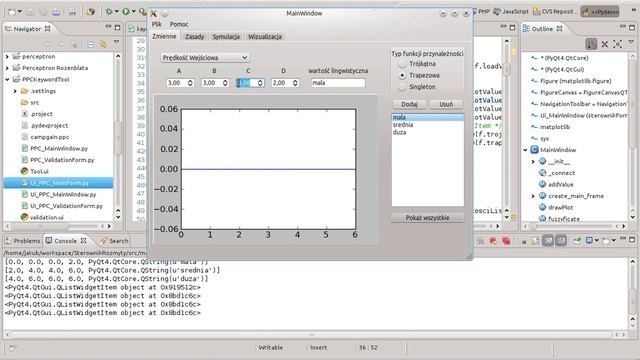Click Display Selected Console monitor icon
640x360 pixels.
pos(590,241)
